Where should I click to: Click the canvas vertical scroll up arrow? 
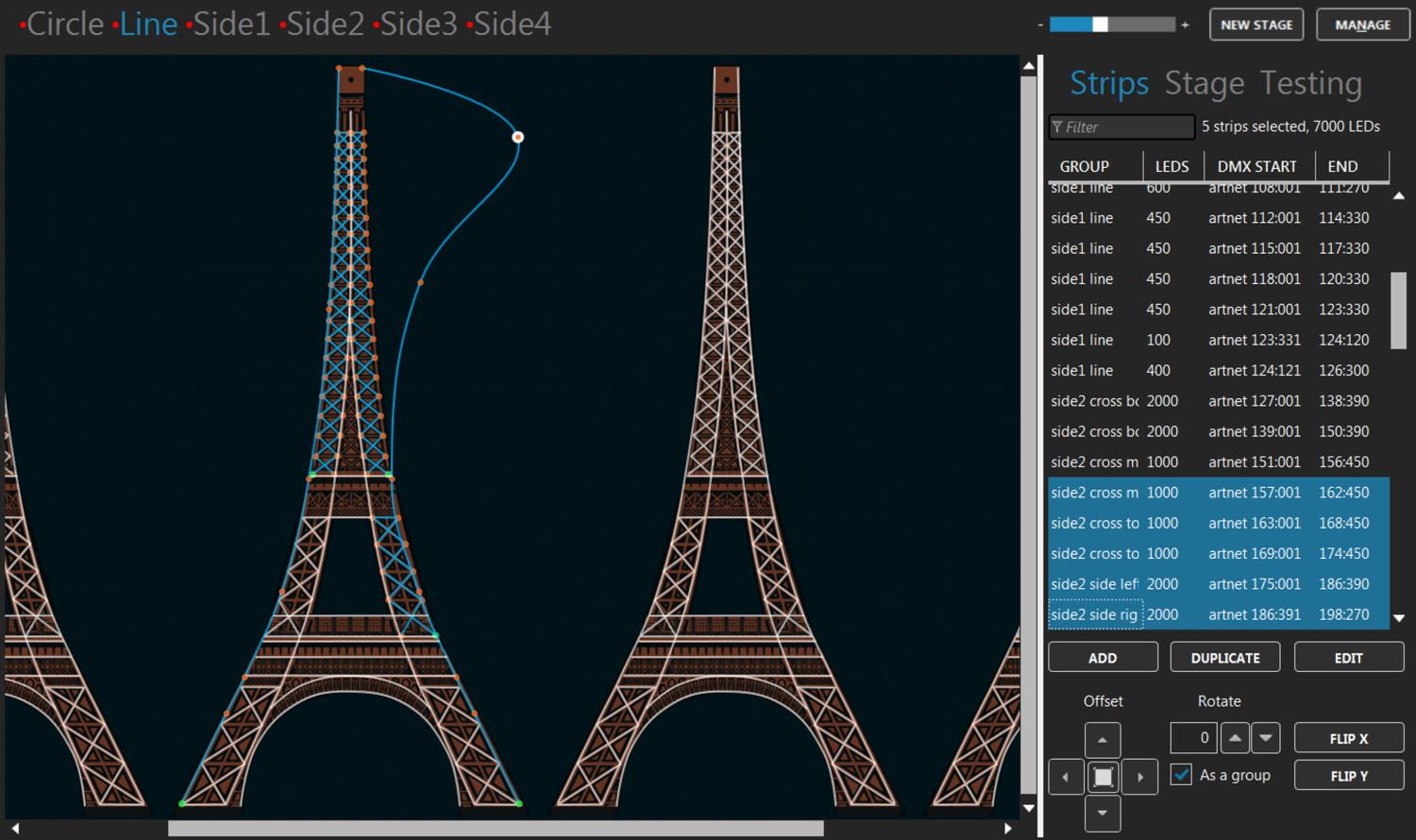point(1029,66)
